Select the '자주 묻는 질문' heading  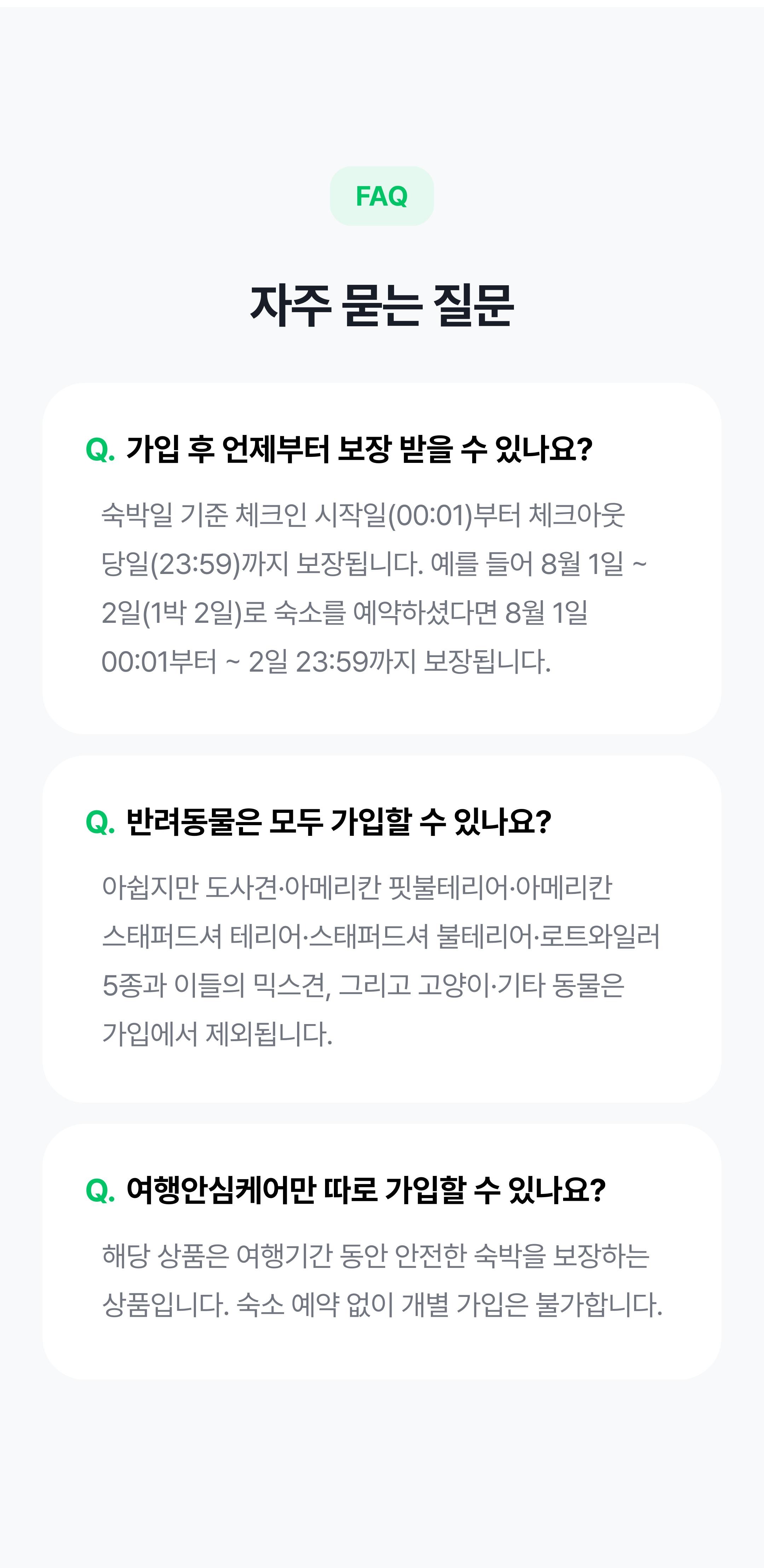[382, 305]
